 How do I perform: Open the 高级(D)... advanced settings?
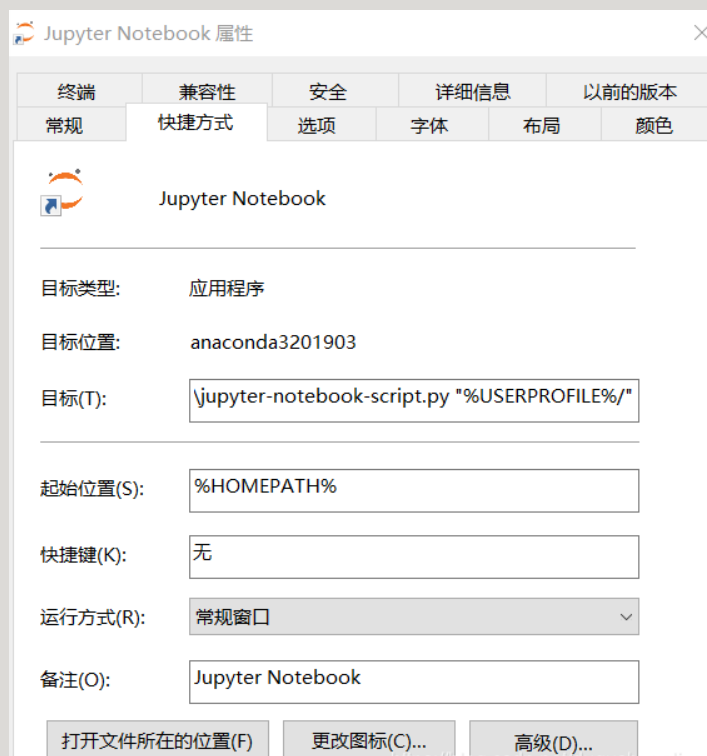click(554, 740)
